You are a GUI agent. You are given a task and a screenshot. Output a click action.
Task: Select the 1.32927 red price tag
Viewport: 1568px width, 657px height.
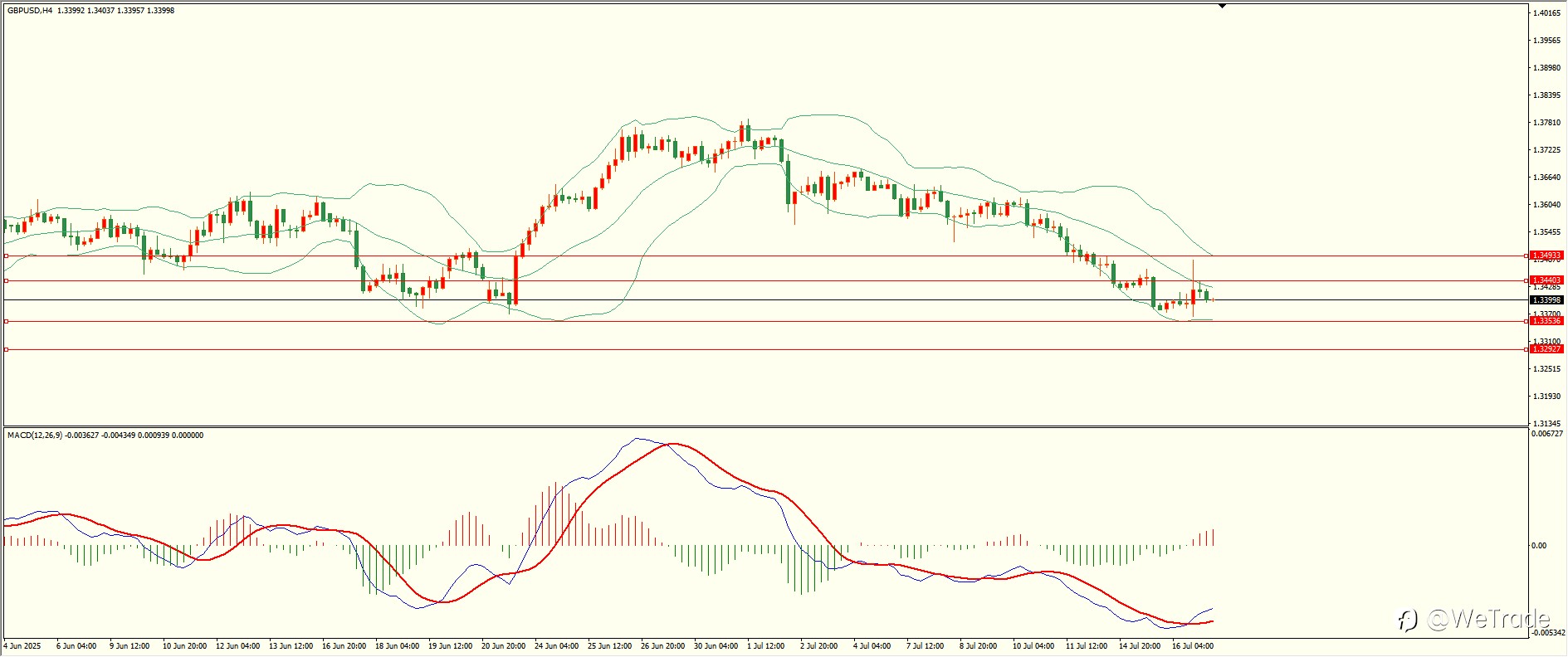1547,349
